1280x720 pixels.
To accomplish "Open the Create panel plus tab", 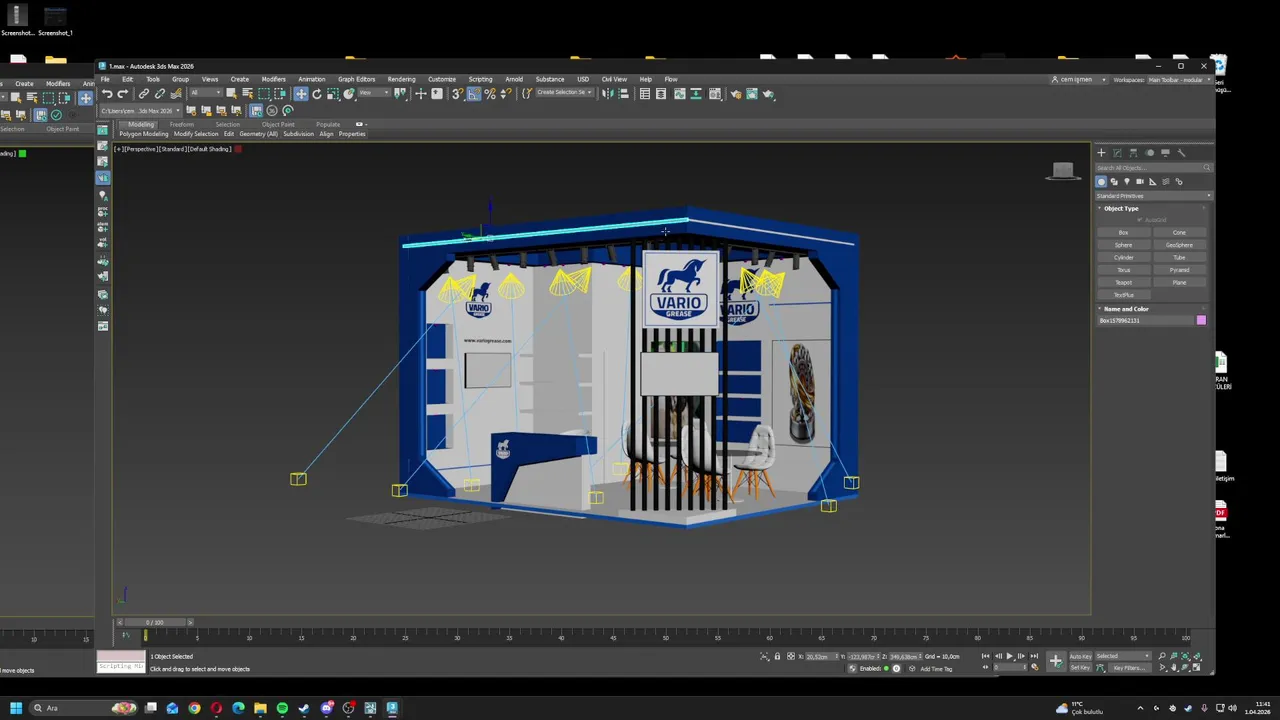I will 1101,153.
